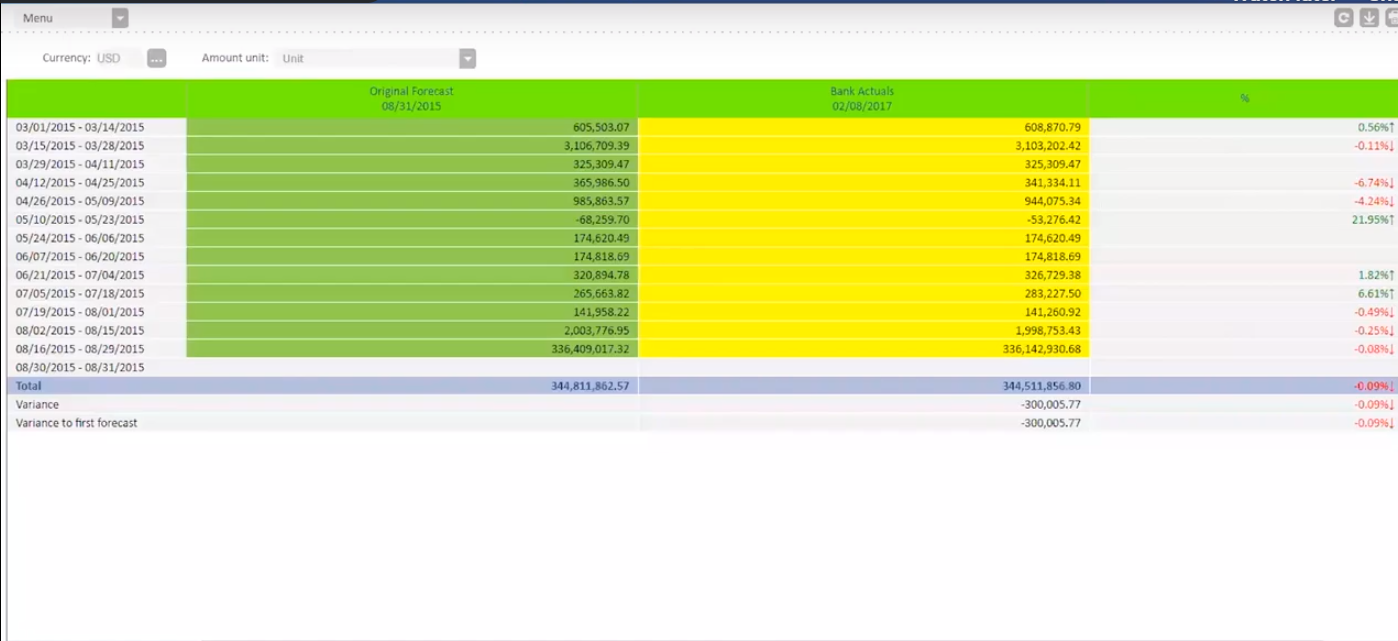Screen dimensions: 1398x641
Task: Click bank actual value 336,142,930.68
Action: pyautogui.click(x=1041, y=349)
